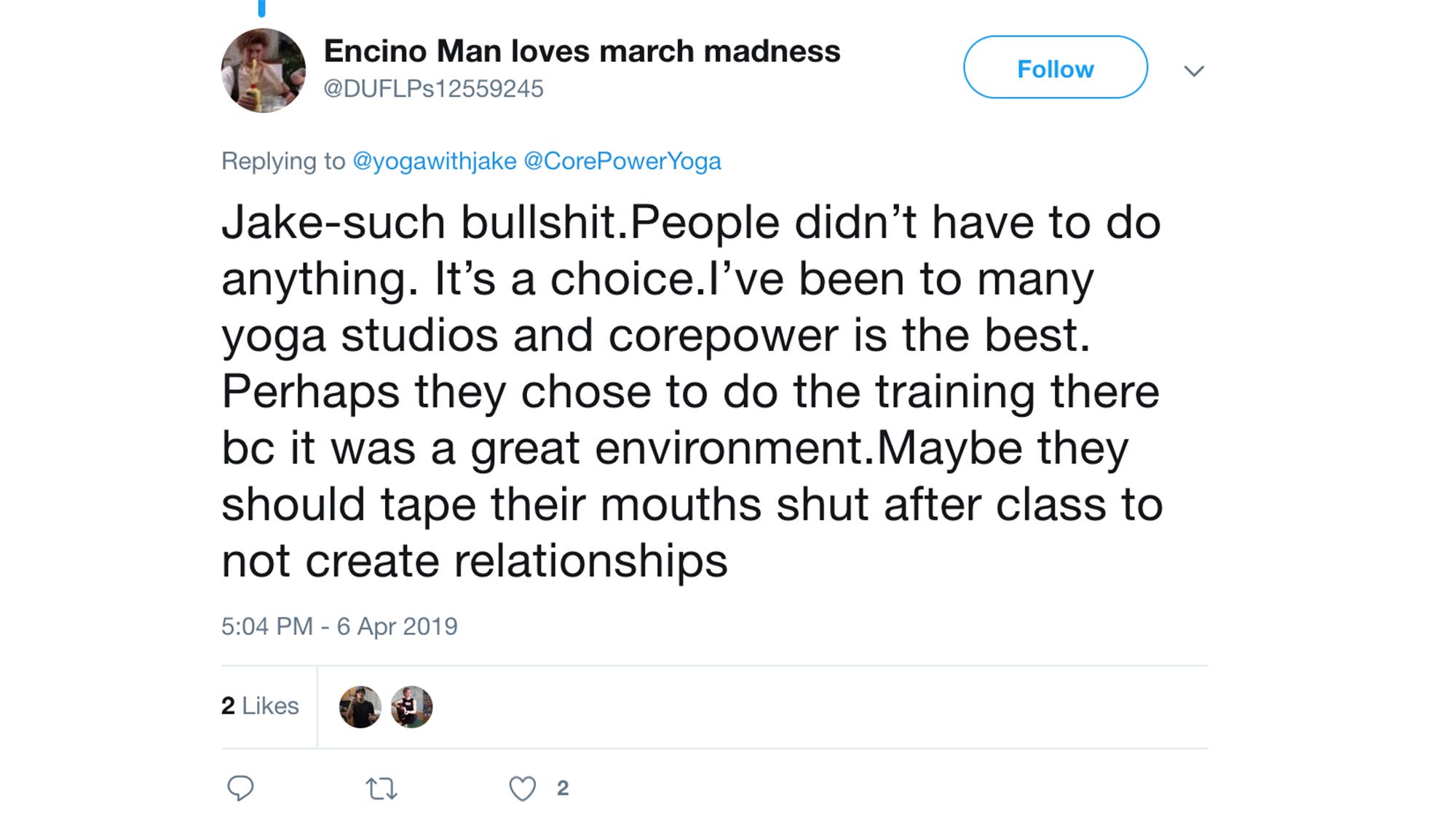View the 2 Likes list
1456x819 pixels.
(260, 705)
